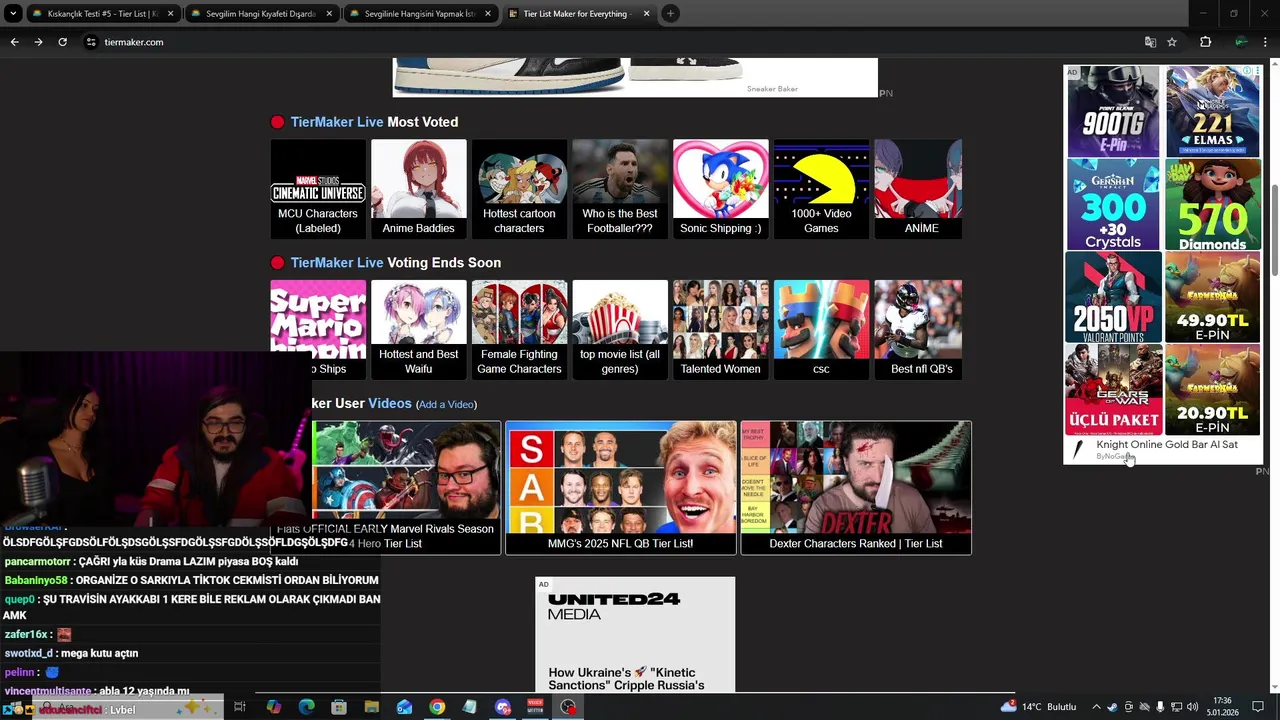The width and height of the screenshot is (1280, 720).
Task: Open MCU Characters (Labeled) tier list
Action: click(318, 189)
